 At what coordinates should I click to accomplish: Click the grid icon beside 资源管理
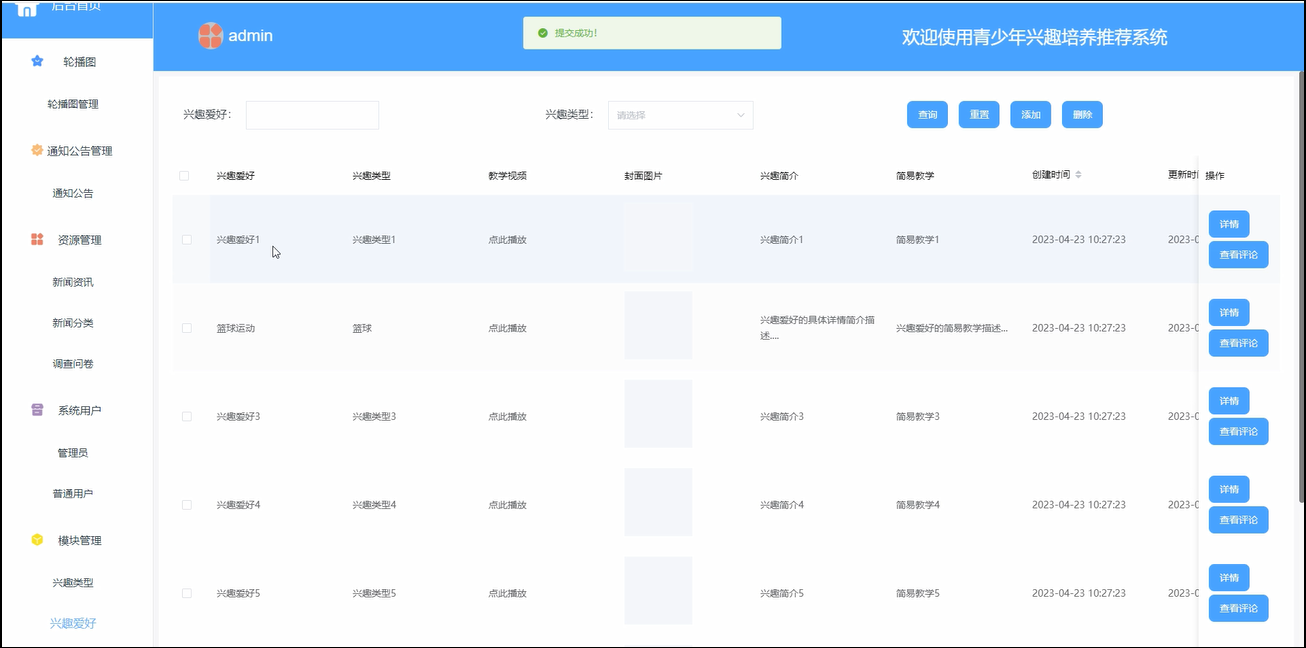[x=37, y=240]
